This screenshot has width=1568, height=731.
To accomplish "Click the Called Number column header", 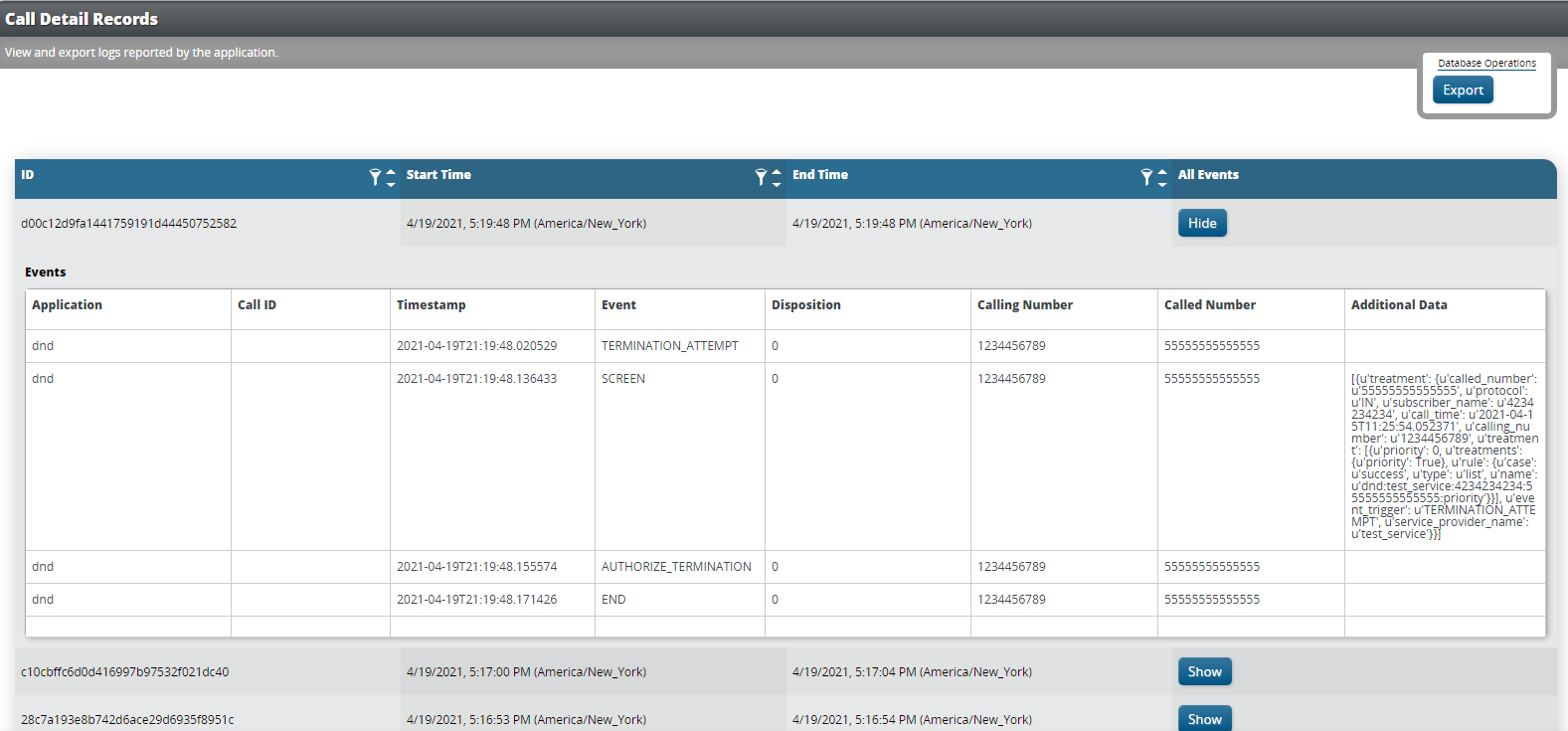I will click(x=1210, y=304).
